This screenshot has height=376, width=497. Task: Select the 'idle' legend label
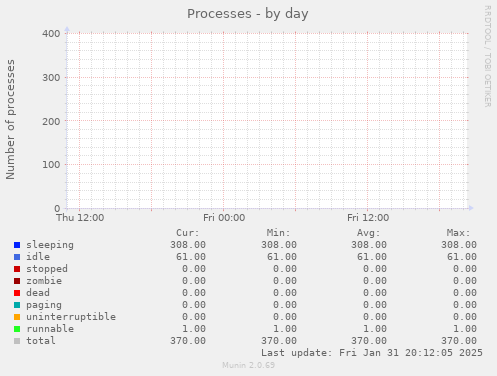38,257
